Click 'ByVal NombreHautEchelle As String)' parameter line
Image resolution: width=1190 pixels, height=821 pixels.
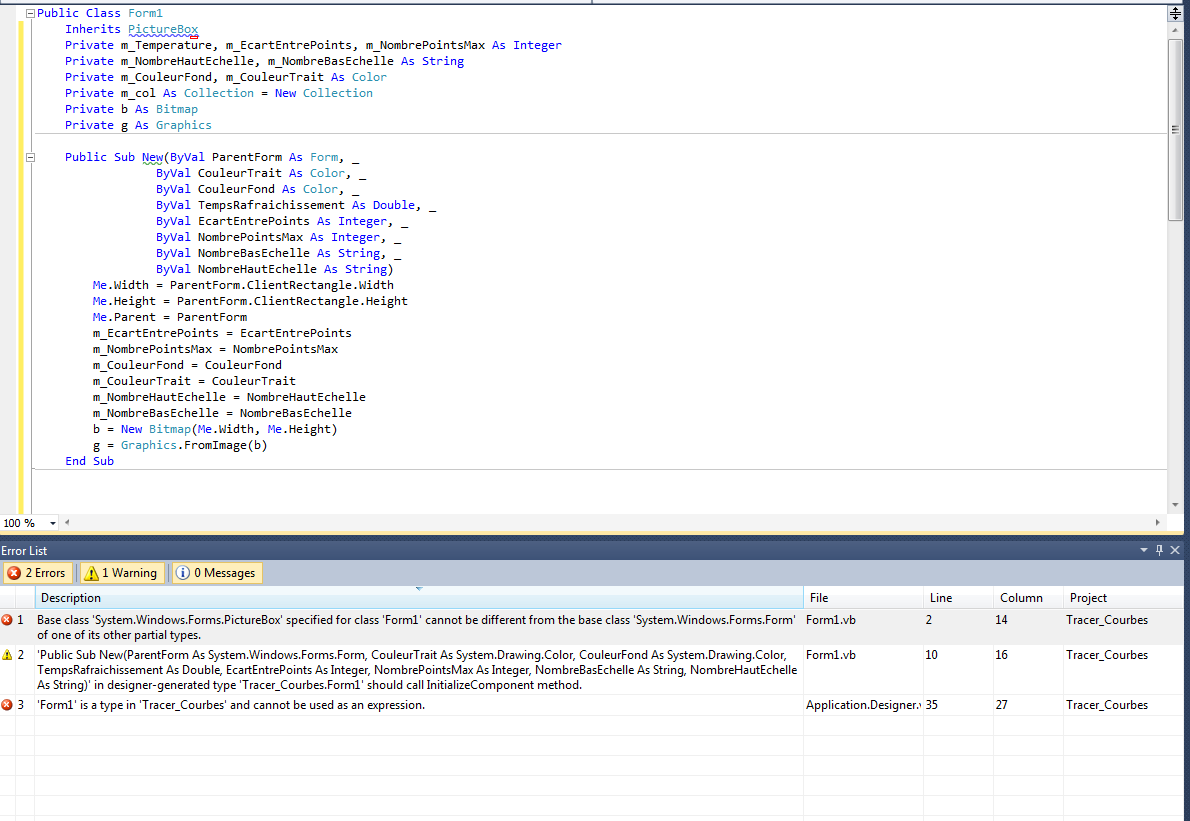coord(275,269)
